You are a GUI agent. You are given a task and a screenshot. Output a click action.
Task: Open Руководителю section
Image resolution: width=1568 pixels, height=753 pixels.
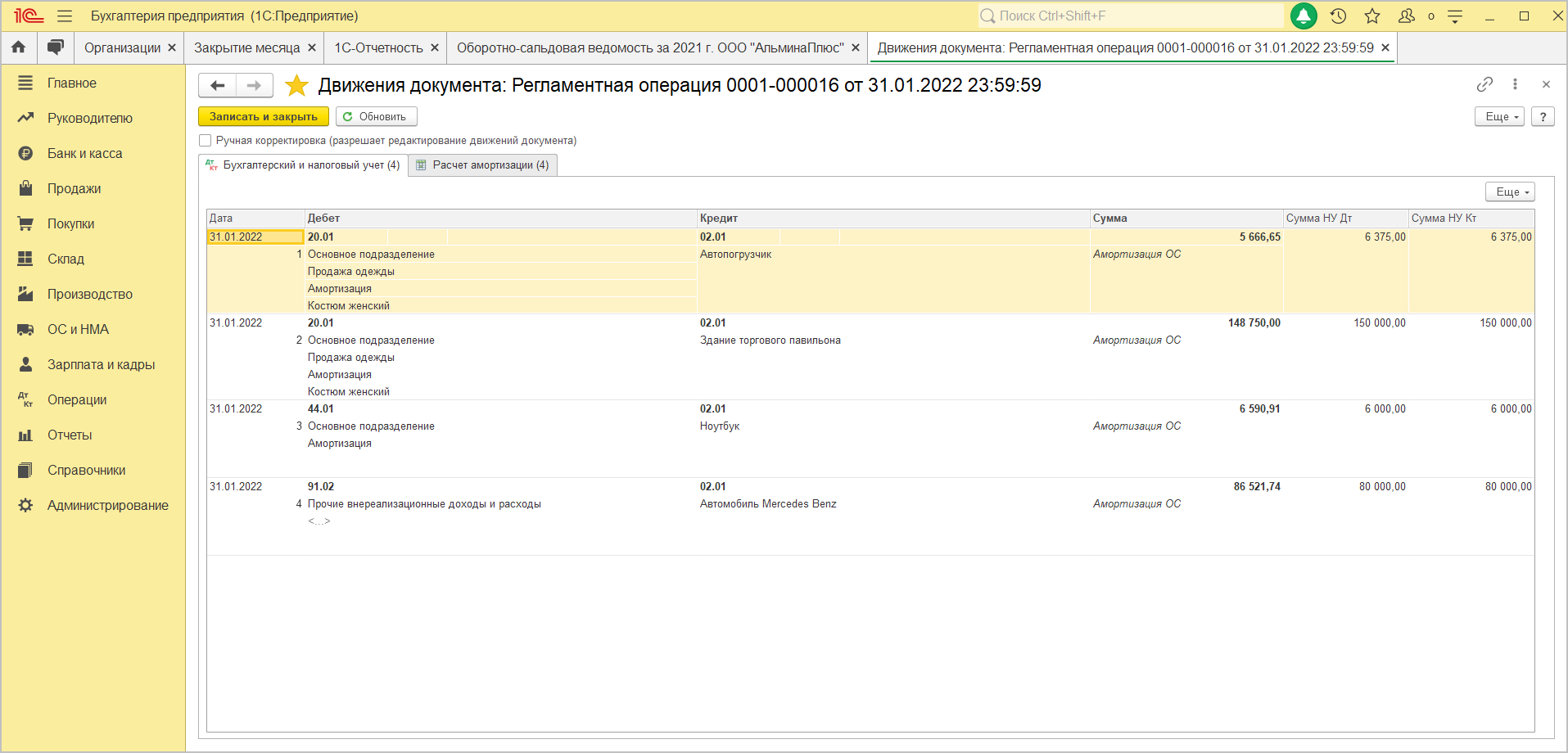point(93,118)
